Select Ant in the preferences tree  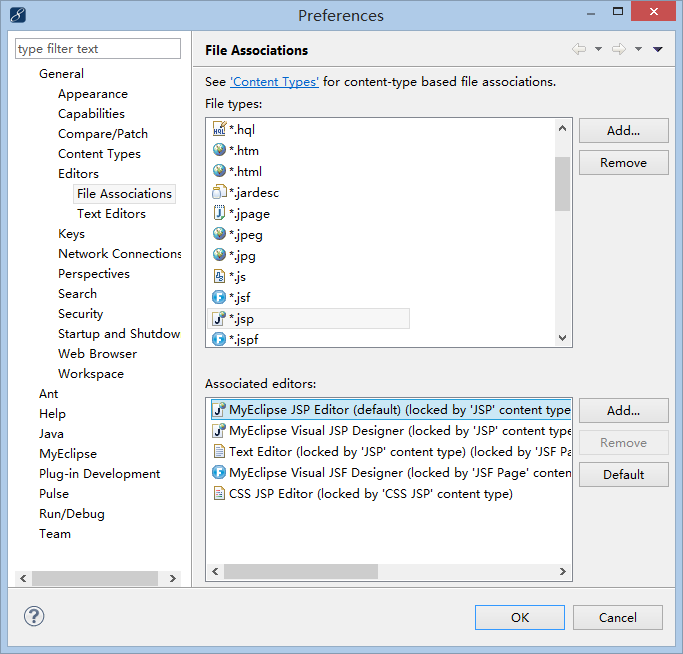coord(49,394)
